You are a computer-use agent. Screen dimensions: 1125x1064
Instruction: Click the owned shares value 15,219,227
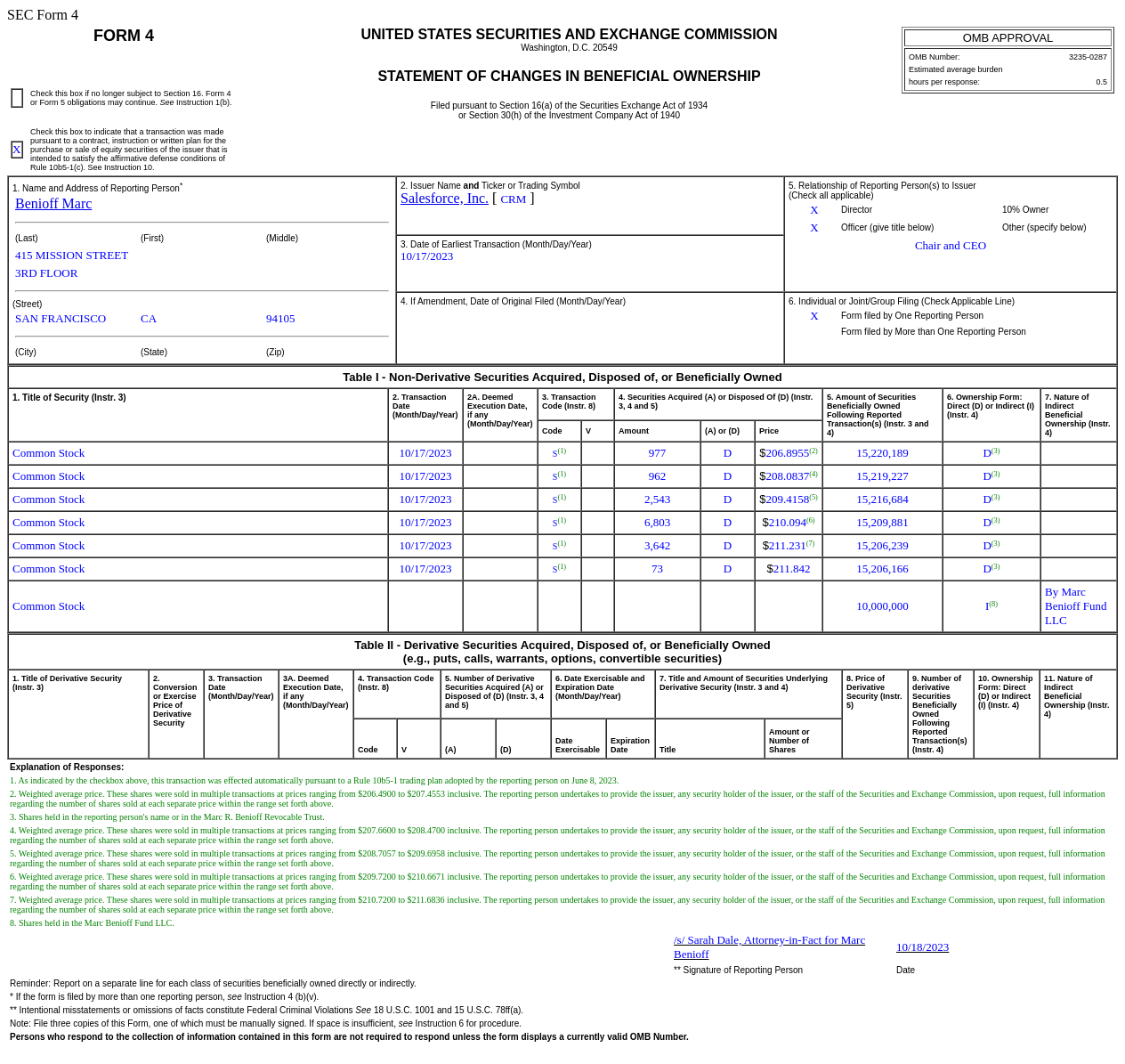point(882,476)
